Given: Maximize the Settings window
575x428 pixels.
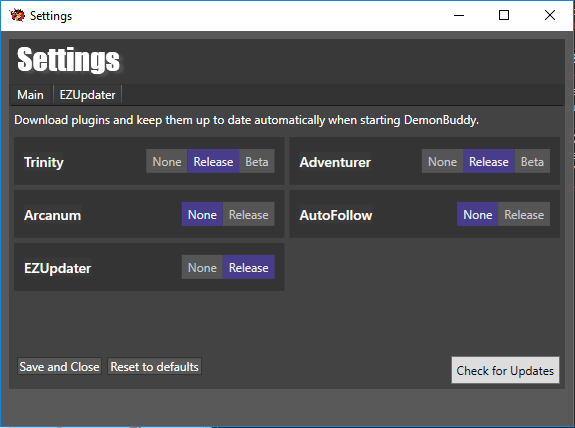Looking at the screenshot, I should click(504, 15).
